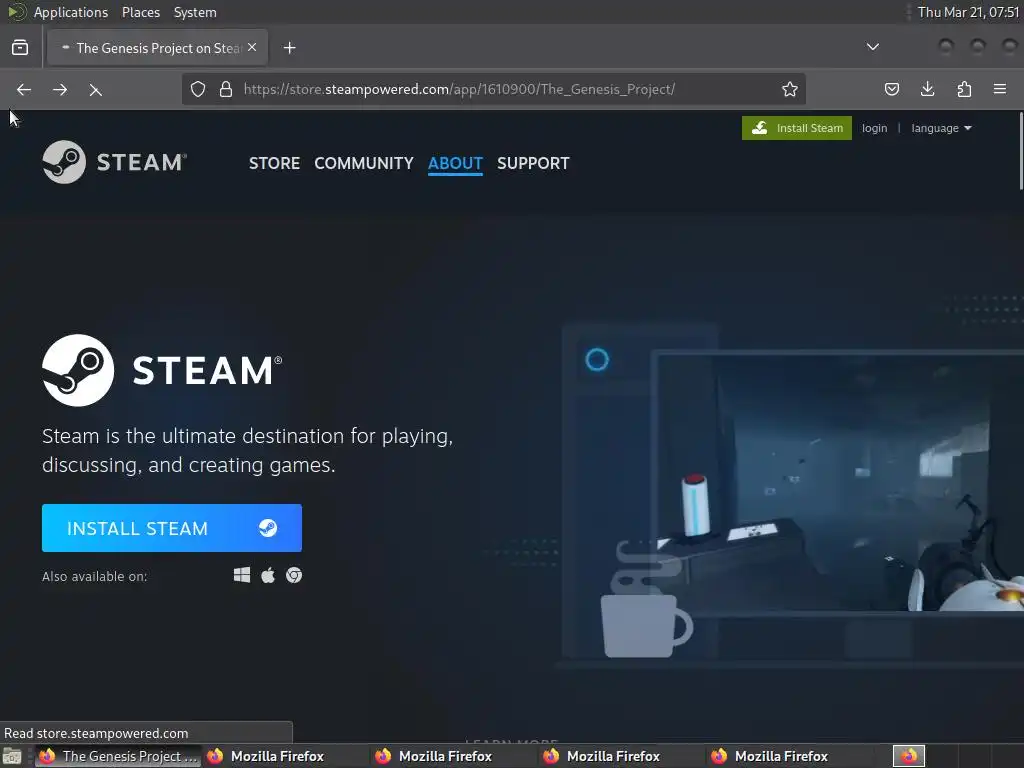Open Firefox View recent browsing icon
Screen dimensions: 1024x768
[x=20, y=48]
